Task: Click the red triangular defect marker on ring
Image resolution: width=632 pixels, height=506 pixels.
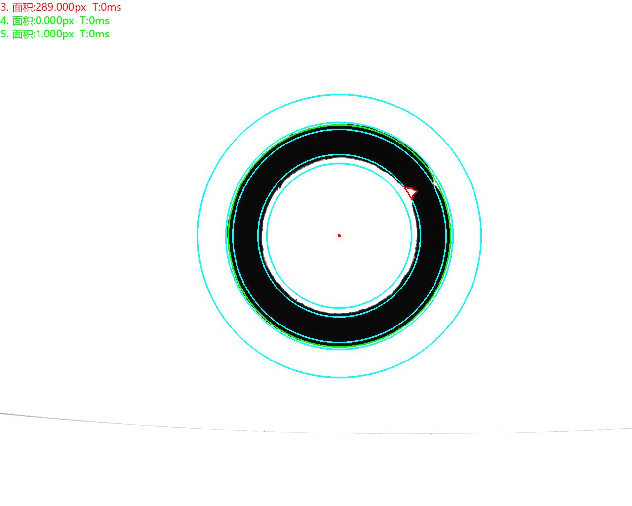Action: click(x=411, y=192)
